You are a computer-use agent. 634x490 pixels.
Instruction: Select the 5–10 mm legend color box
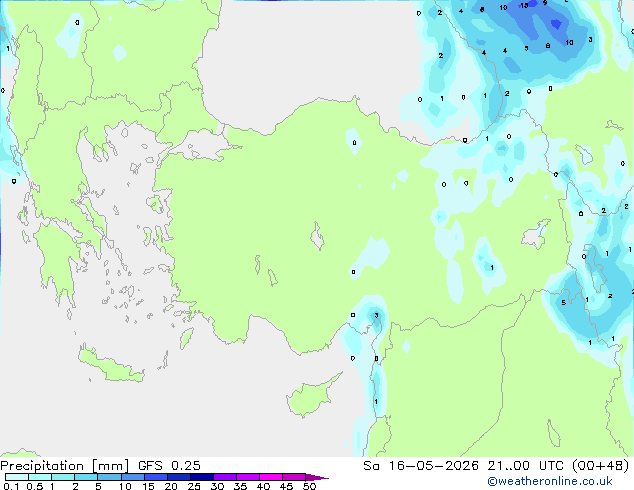tap(109, 477)
